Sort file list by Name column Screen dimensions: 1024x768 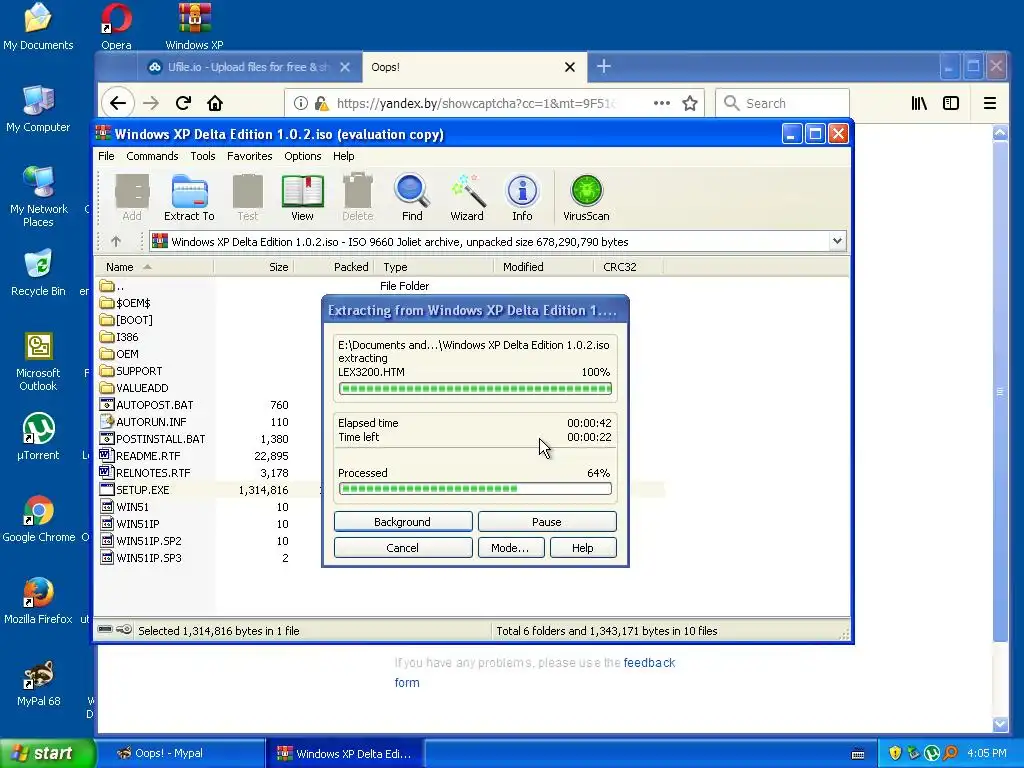point(154,266)
